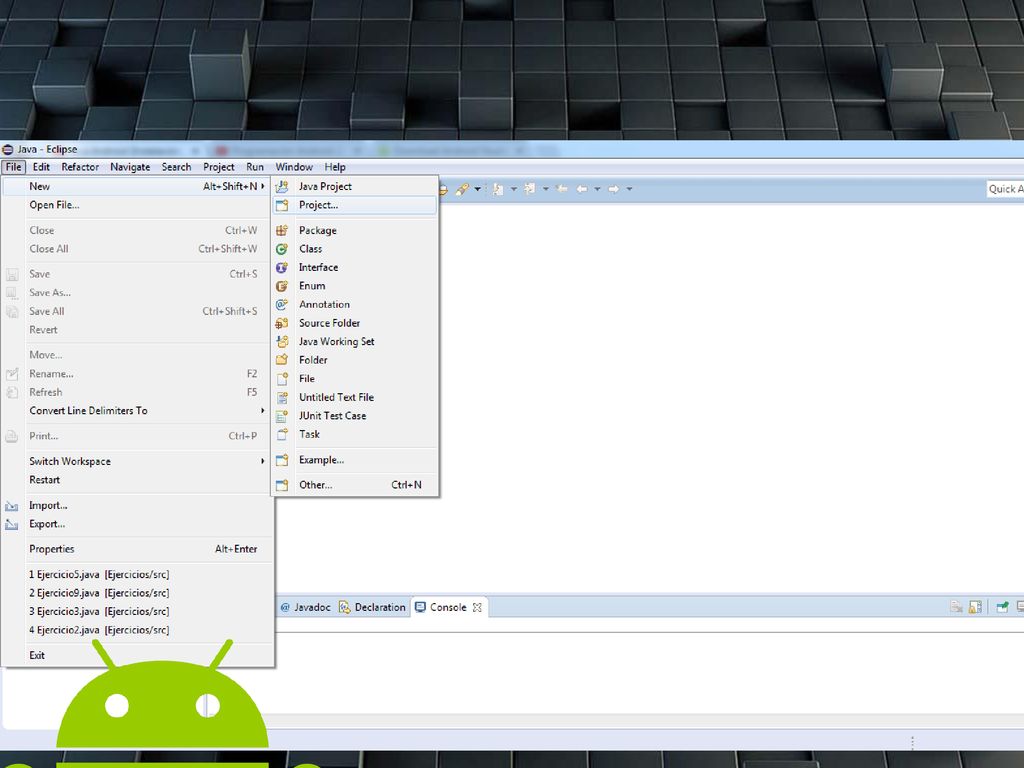Open the Window menu

[294, 167]
